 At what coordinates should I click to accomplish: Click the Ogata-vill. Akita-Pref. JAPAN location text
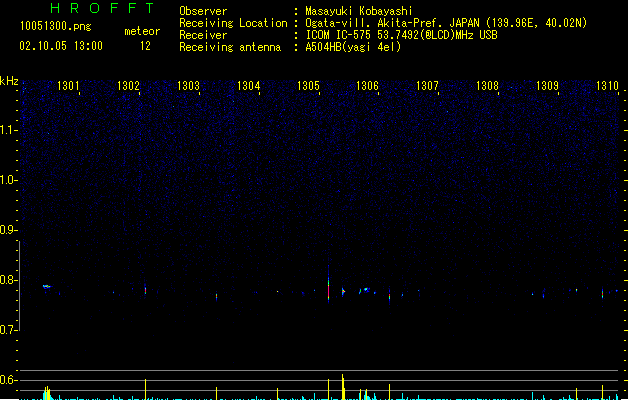click(446, 23)
